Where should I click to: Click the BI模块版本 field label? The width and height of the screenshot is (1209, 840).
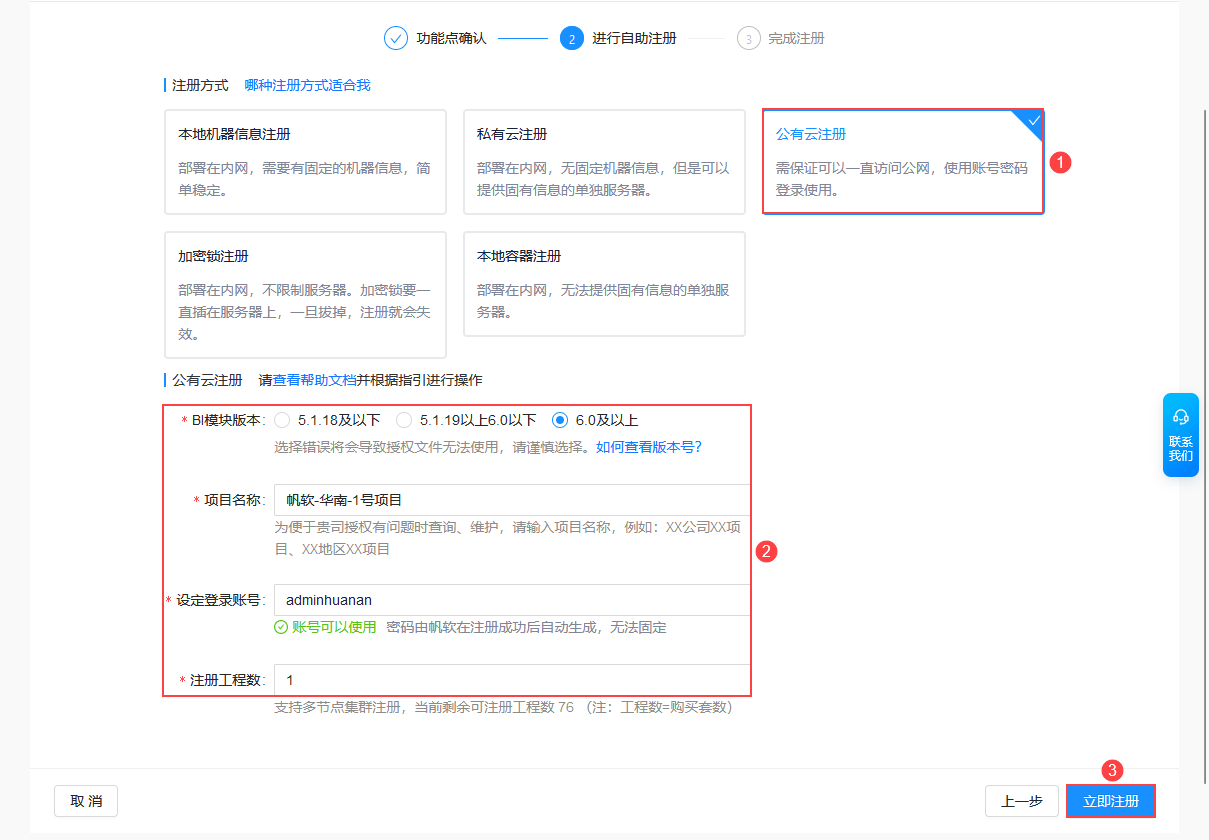pyautogui.click(x=228, y=420)
